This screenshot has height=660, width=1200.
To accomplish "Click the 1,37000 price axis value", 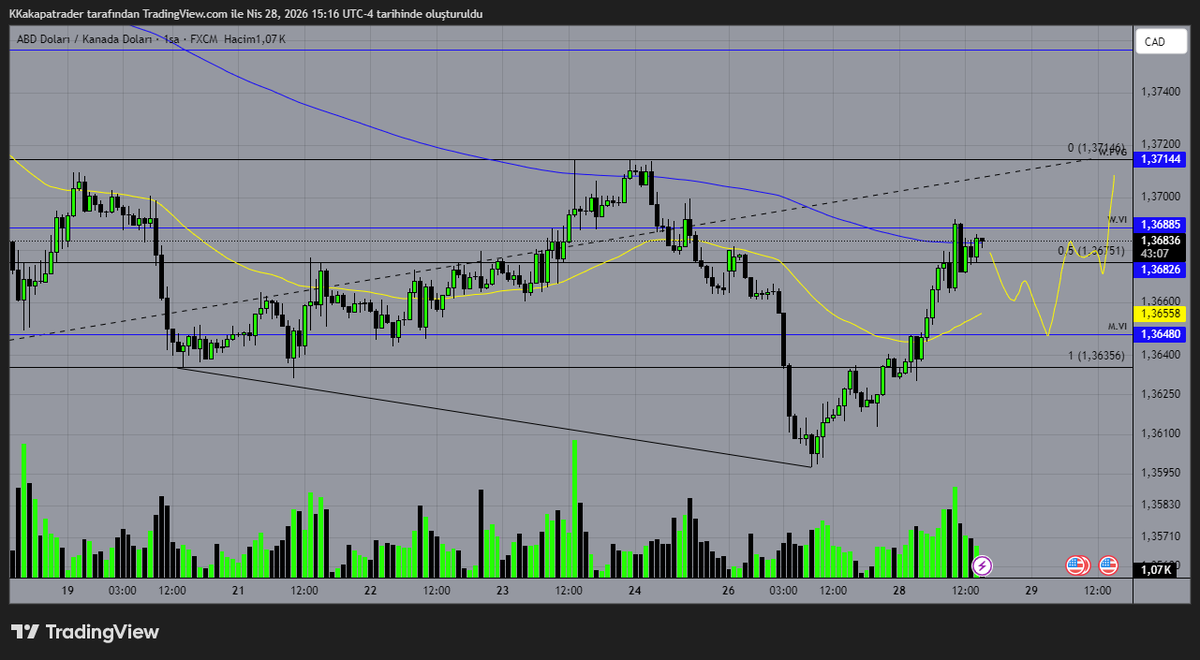I will point(1161,197).
